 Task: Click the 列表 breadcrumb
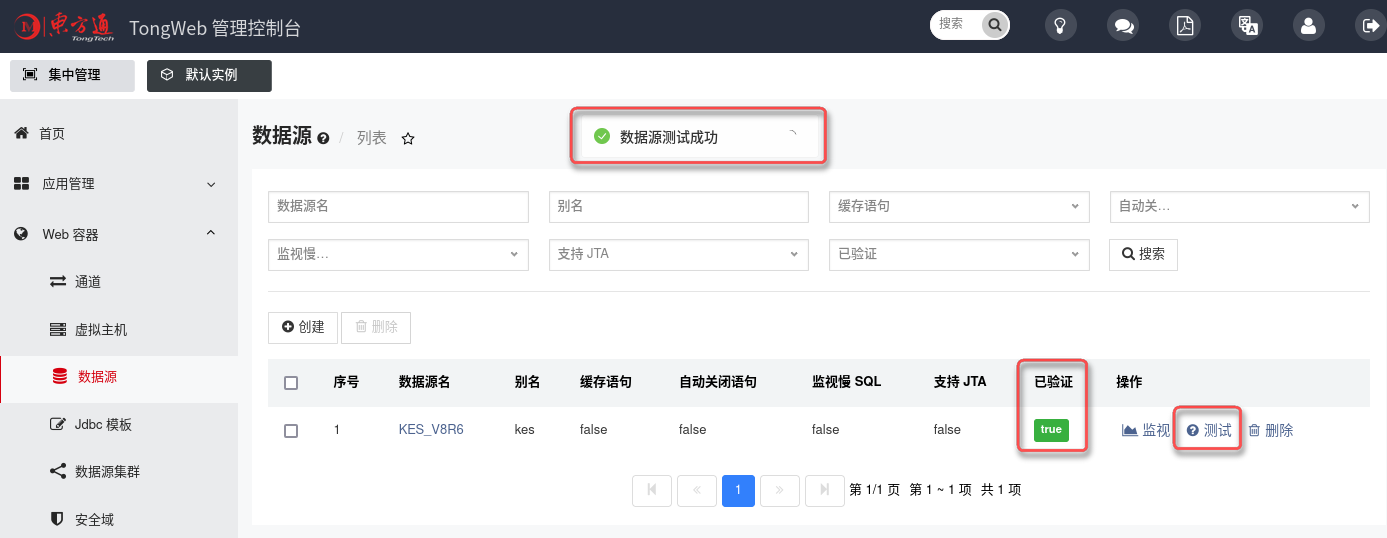[372, 139]
